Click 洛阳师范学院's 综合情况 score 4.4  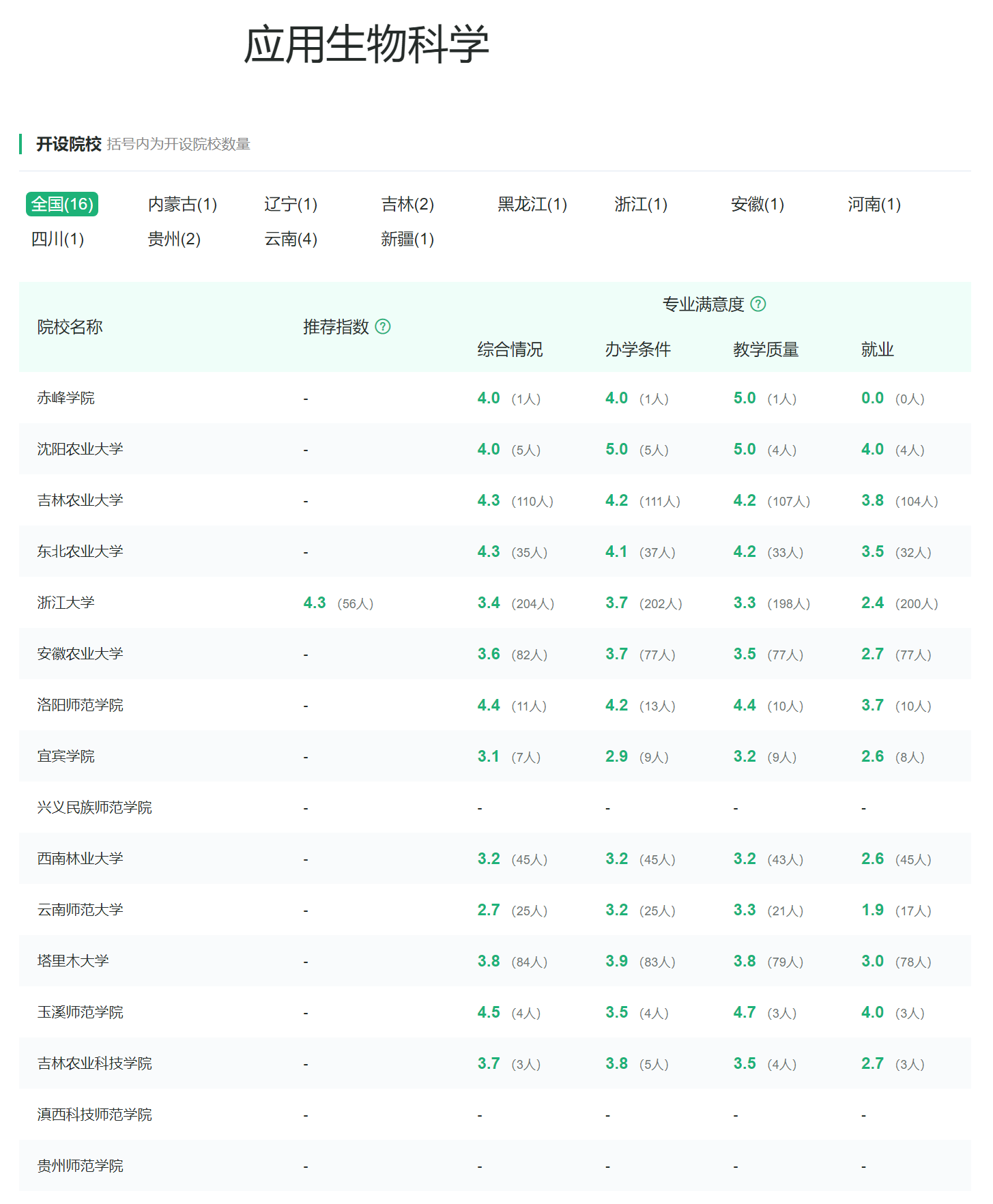pyautogui.click(x=489, y=705)
